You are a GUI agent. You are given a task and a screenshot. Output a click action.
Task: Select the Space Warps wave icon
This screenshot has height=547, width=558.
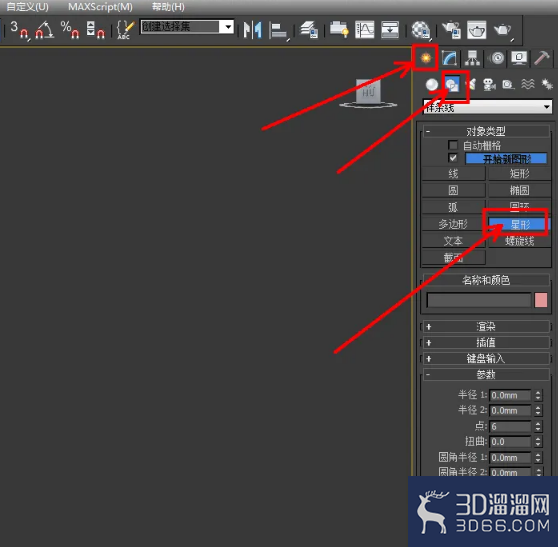[528, 85]
